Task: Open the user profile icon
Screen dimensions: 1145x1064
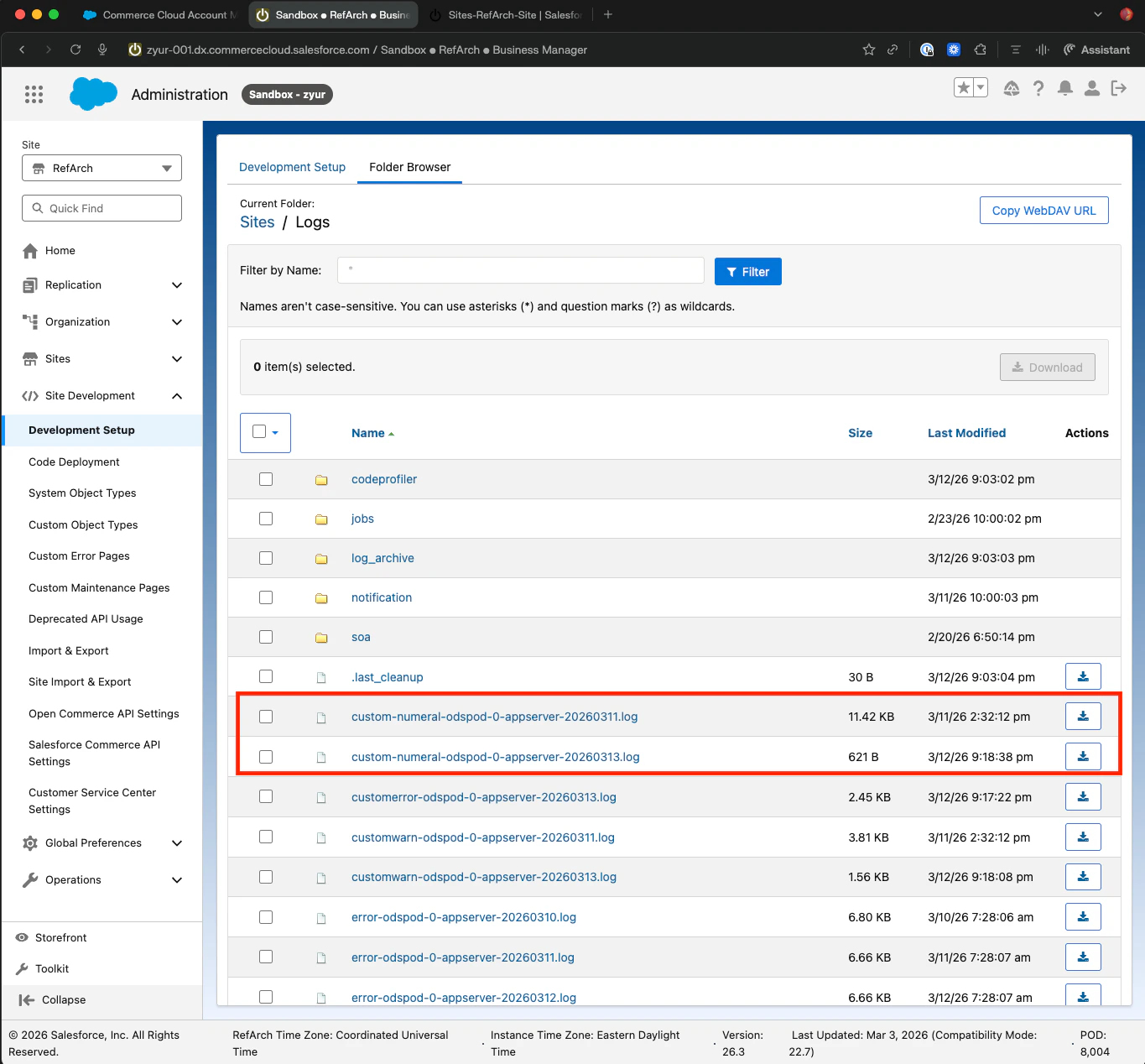Action: 1092,88
